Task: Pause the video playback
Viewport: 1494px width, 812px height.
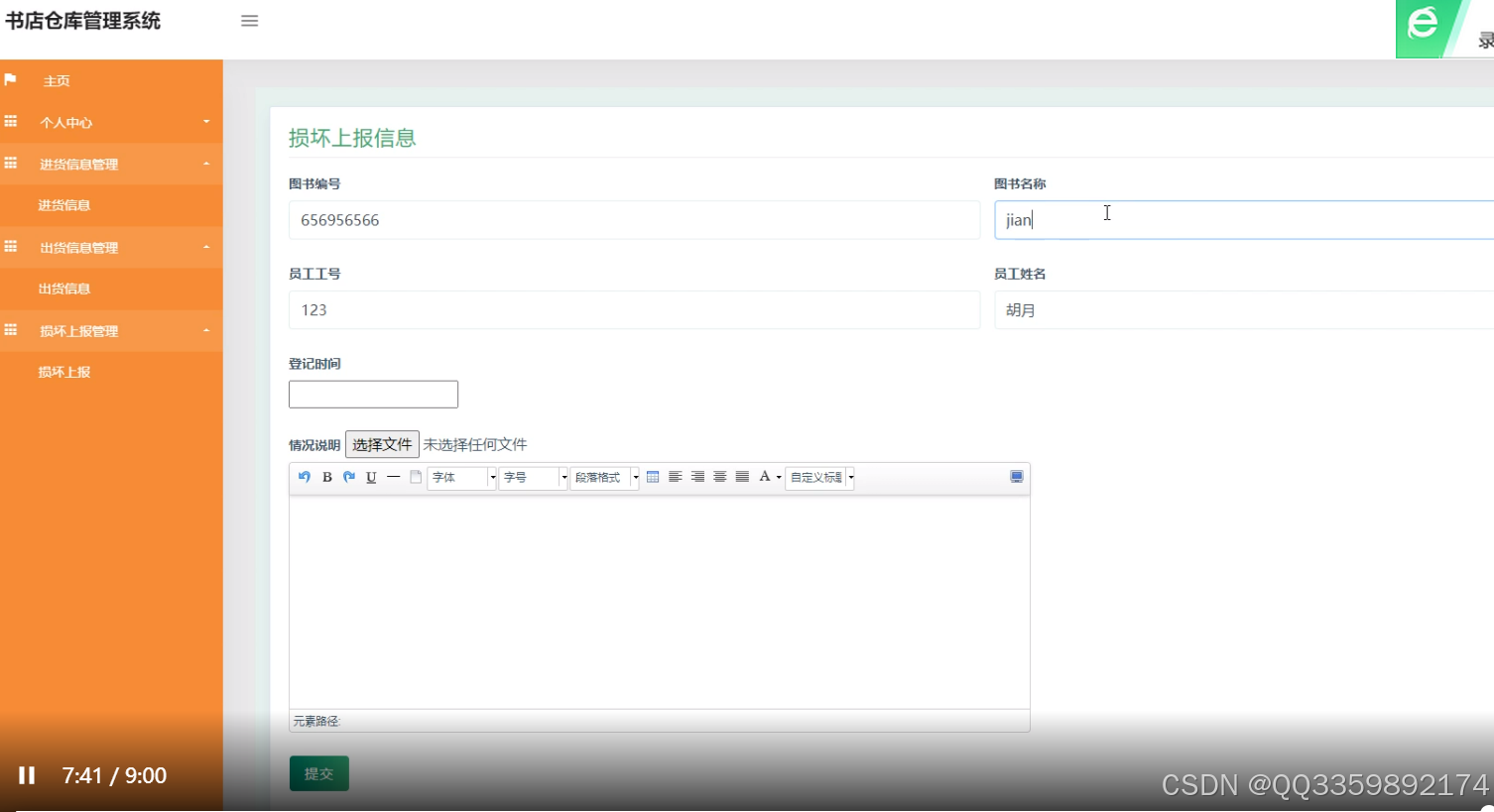Action: (27, 775)
